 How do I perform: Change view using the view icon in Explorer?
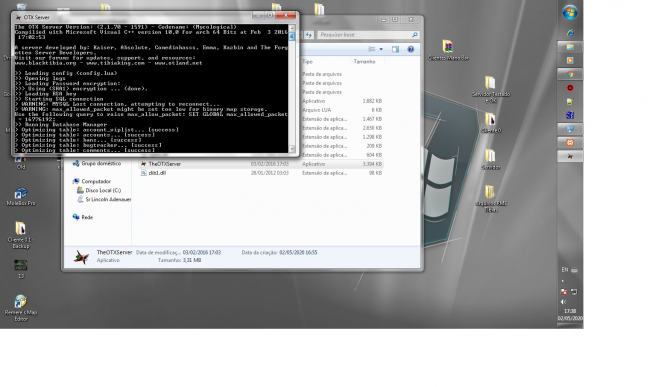pos(372,49)
